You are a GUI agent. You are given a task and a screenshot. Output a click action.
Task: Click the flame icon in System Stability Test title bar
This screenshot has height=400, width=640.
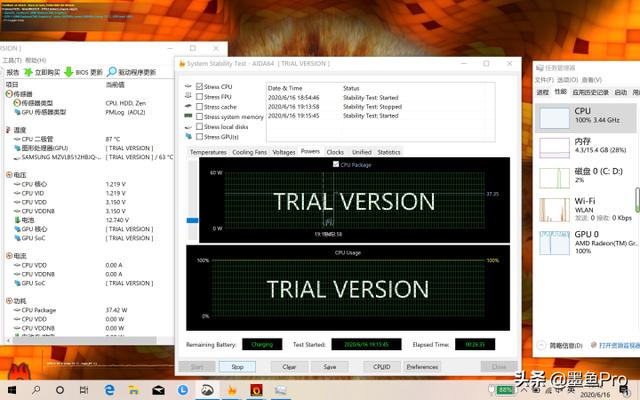click(x=182, y=64)
